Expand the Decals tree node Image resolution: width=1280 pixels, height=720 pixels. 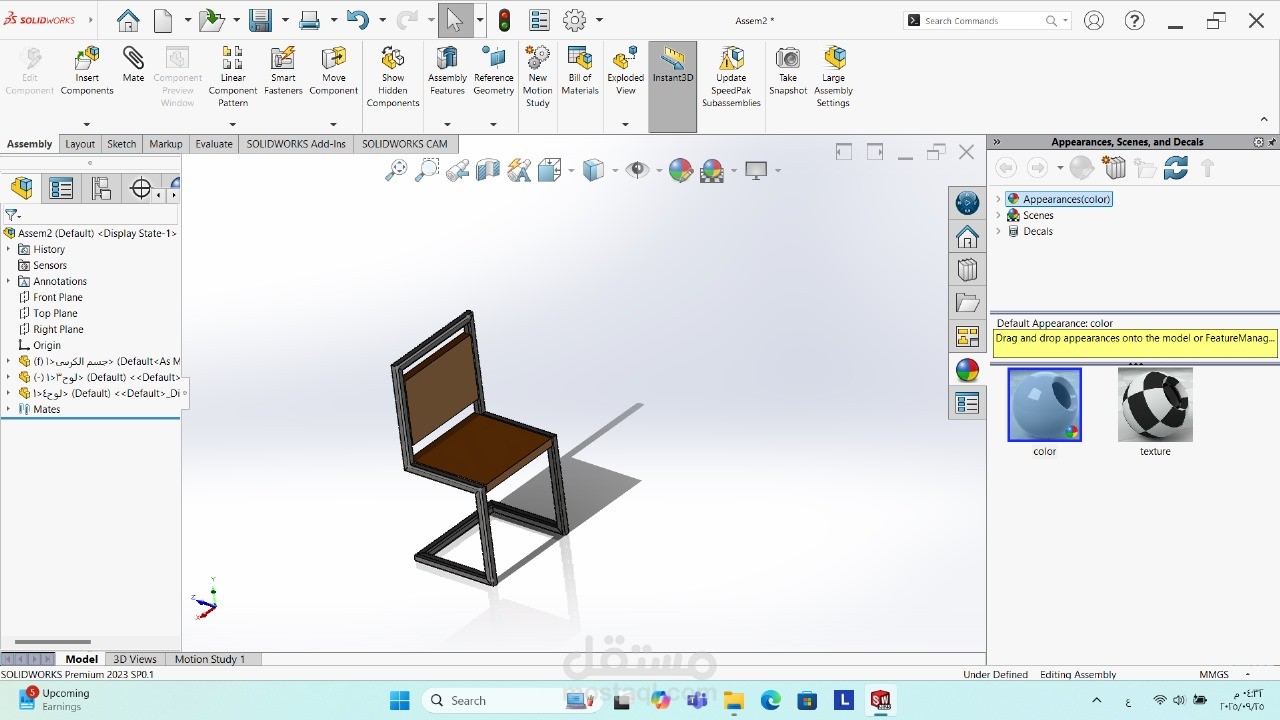click(x=998, y=231)
